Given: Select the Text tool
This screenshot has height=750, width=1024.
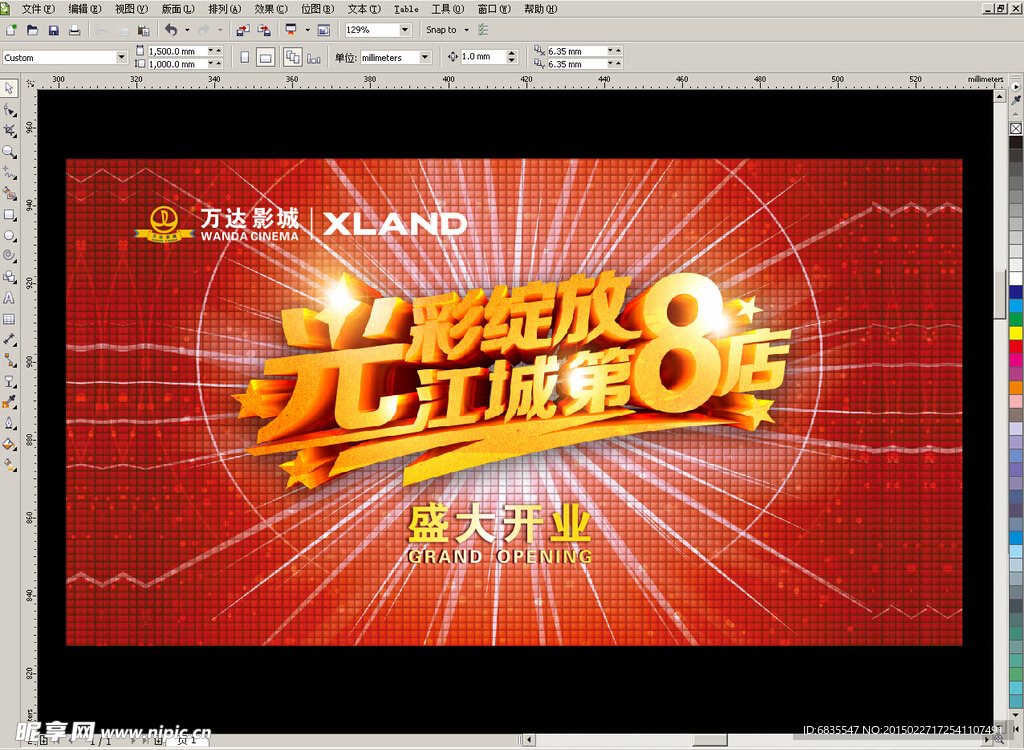Looking at the screenshot, I should coord(9,298).
